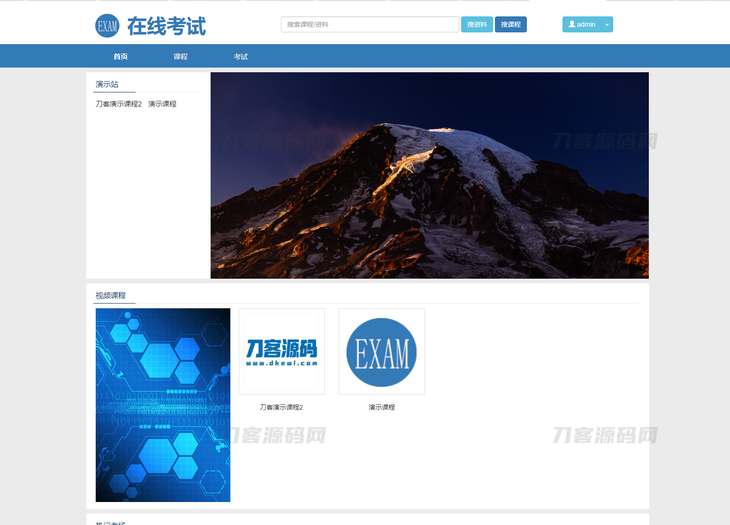The width and height of the screenshot is (730, 525).
Task: Switch to the 考试 nav tab
Action: [241, 57]
